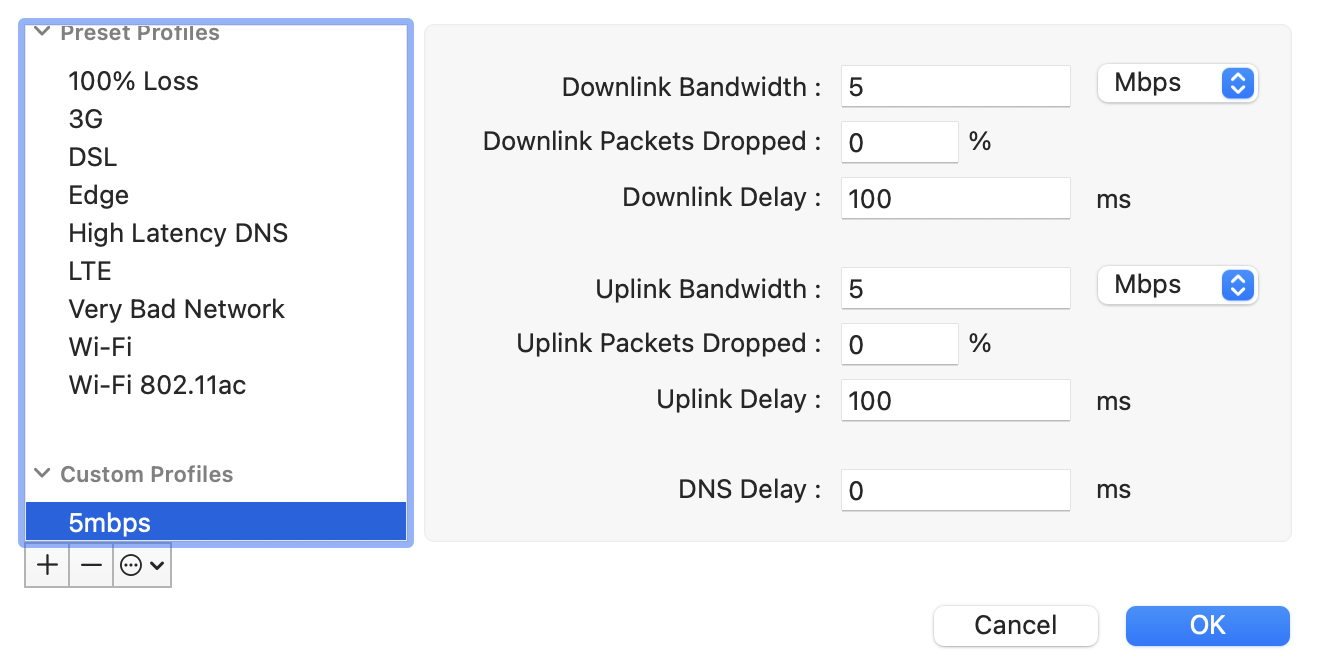Viewport: 1318px width, 672px height.
Task: Select the 5mbps custom profile
Action: [110, 522]
